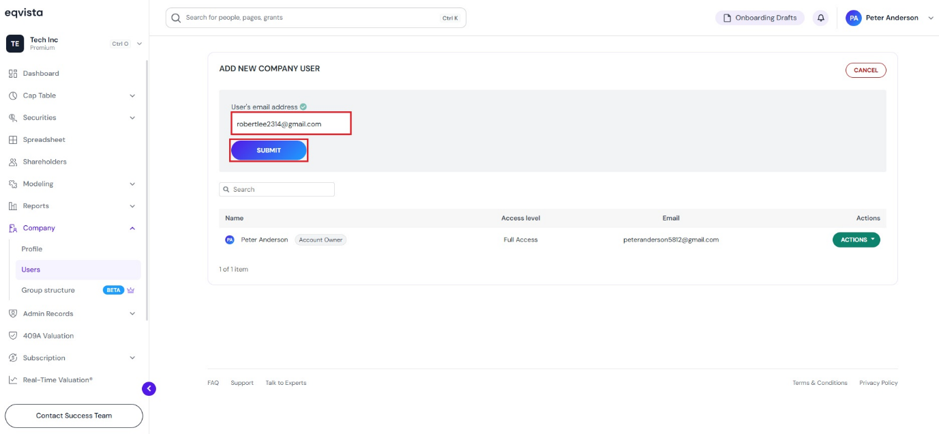
Task: Click the Company icon in sidebar
Action: (x=13, y=228)
